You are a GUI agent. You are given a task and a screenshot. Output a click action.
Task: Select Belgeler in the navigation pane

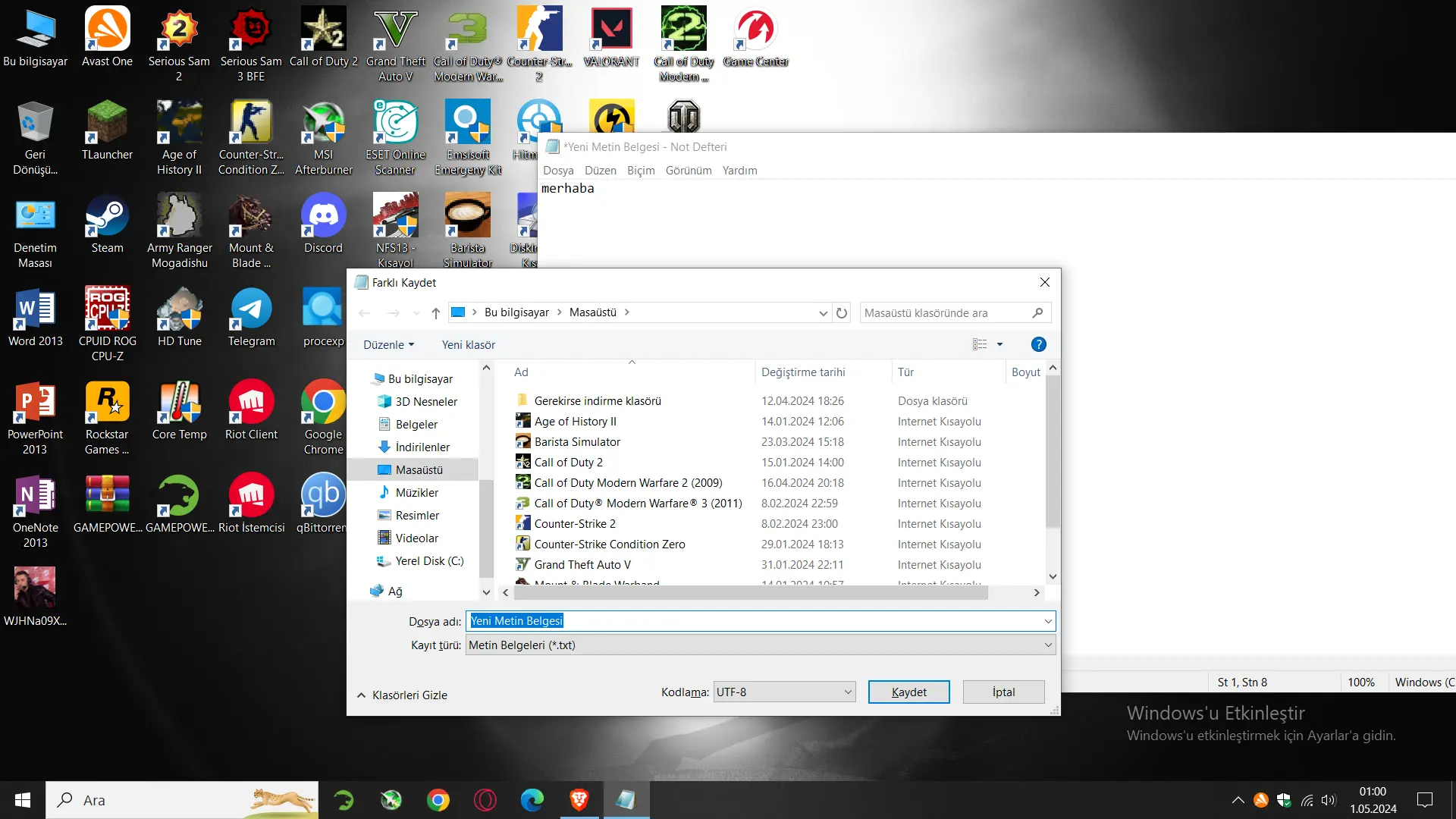pos(416,424)
